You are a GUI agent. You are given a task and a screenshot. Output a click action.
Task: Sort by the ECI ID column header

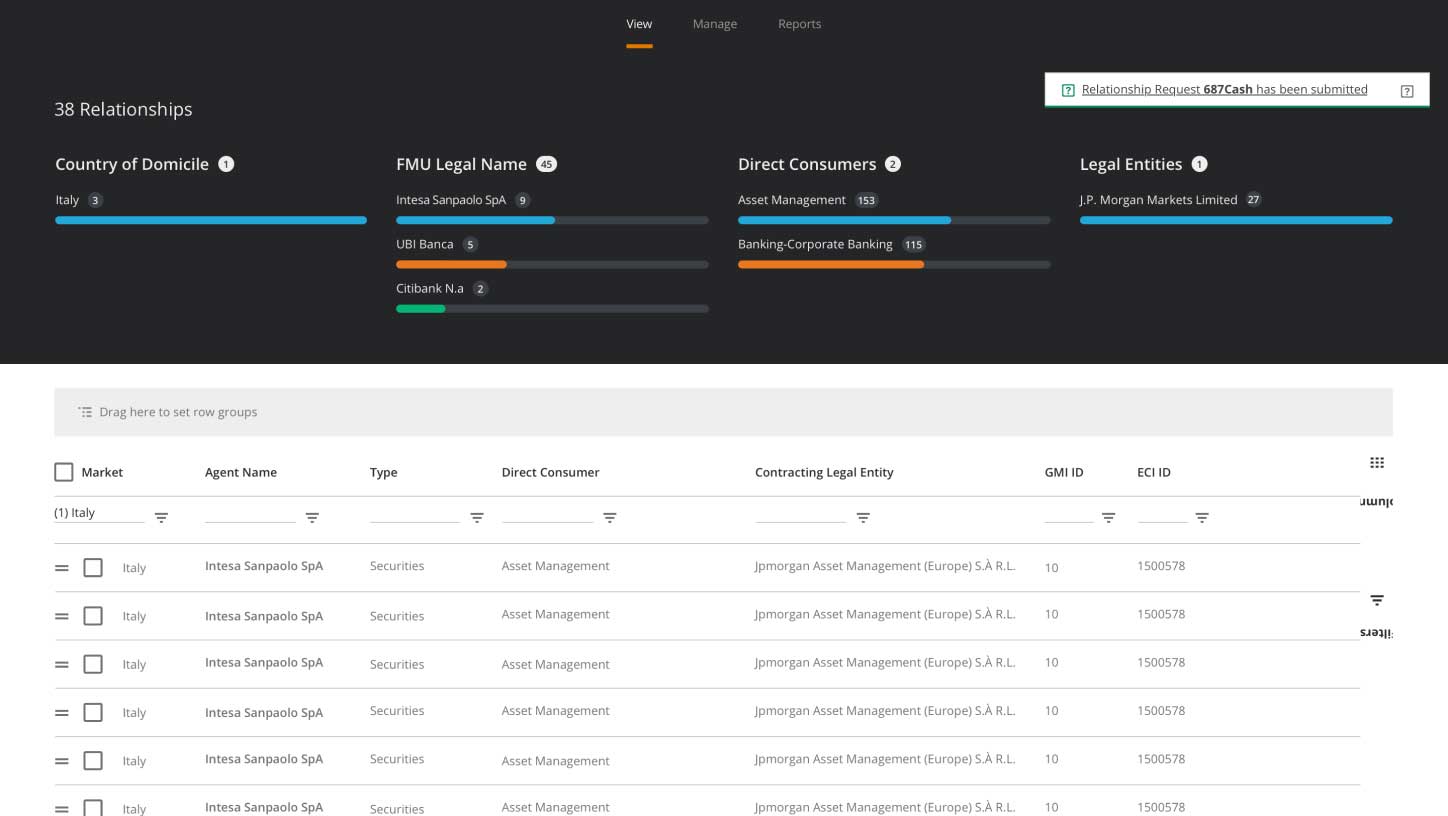tap(1154, 472)
